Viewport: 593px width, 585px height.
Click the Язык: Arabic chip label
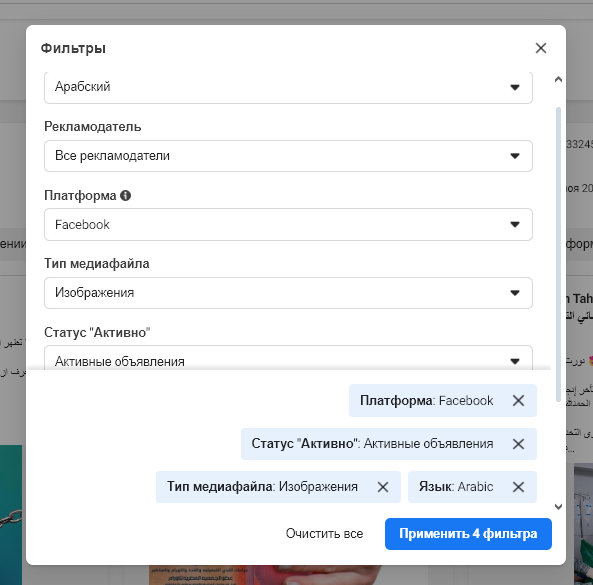click(x=456, y=487)
